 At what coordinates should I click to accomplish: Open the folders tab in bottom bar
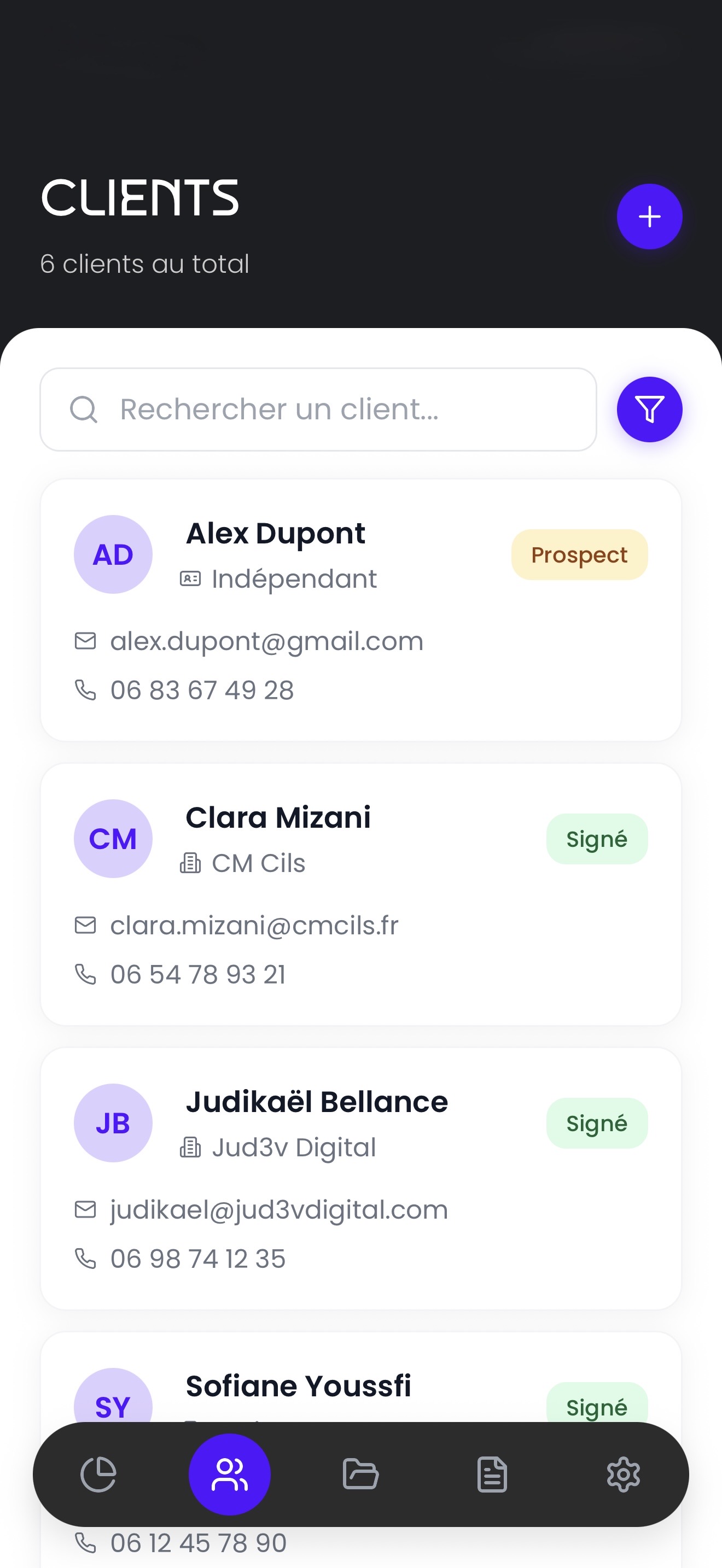(x=361, y=1475)
